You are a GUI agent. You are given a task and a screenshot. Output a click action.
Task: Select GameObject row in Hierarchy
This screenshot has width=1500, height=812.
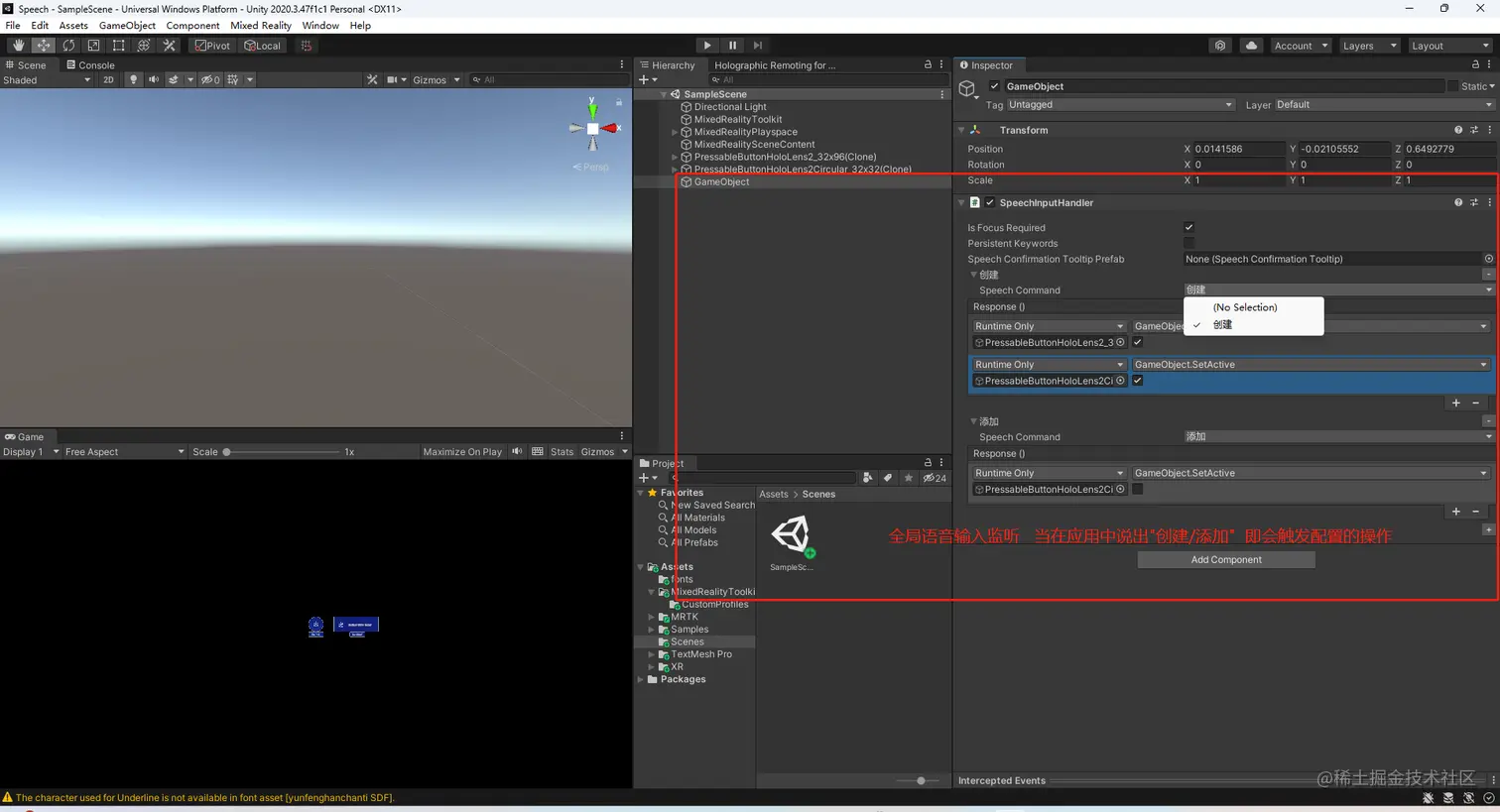(793, 182)
